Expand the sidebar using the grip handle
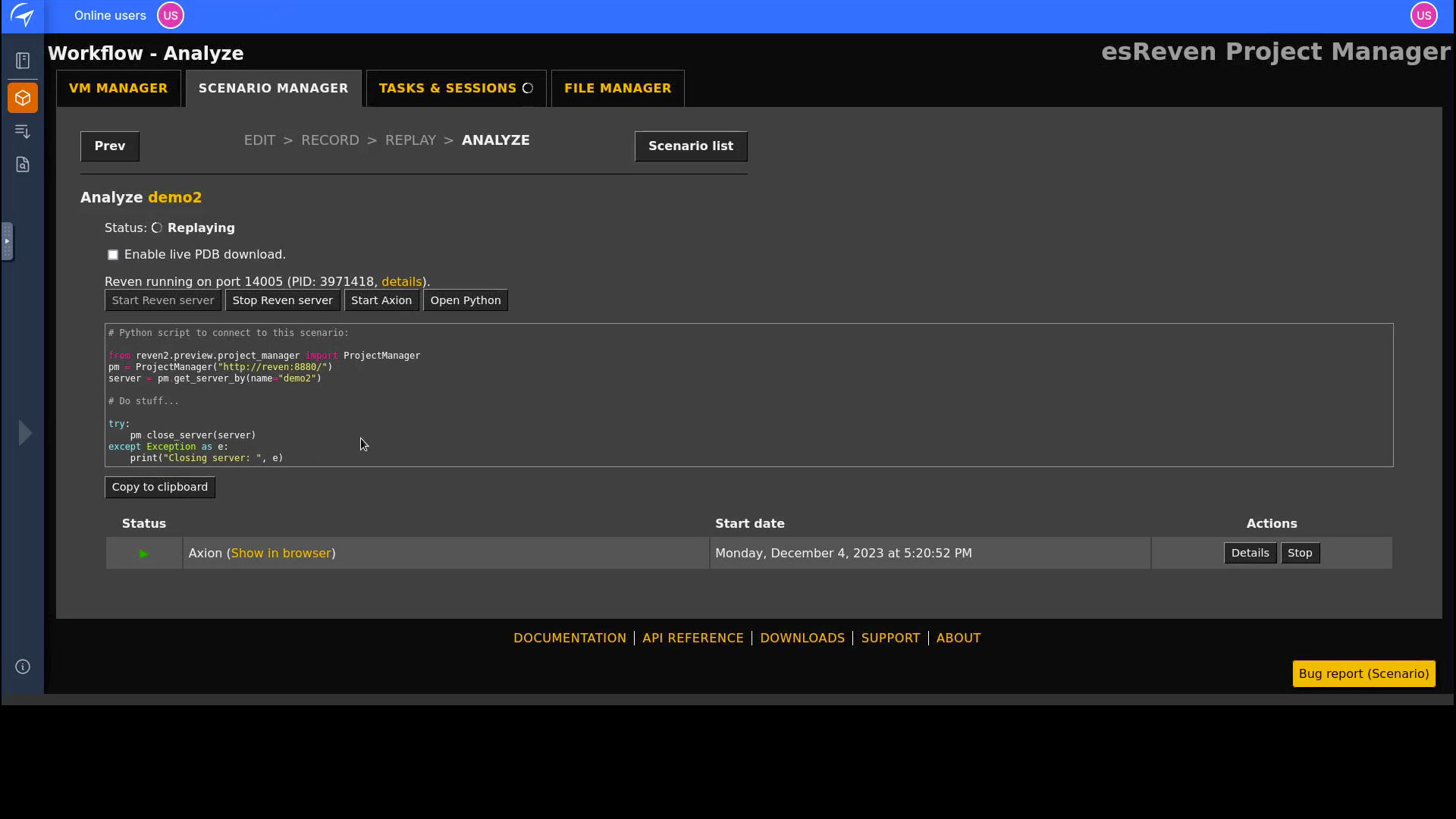The image size is (1456, 819). point(7,241)
